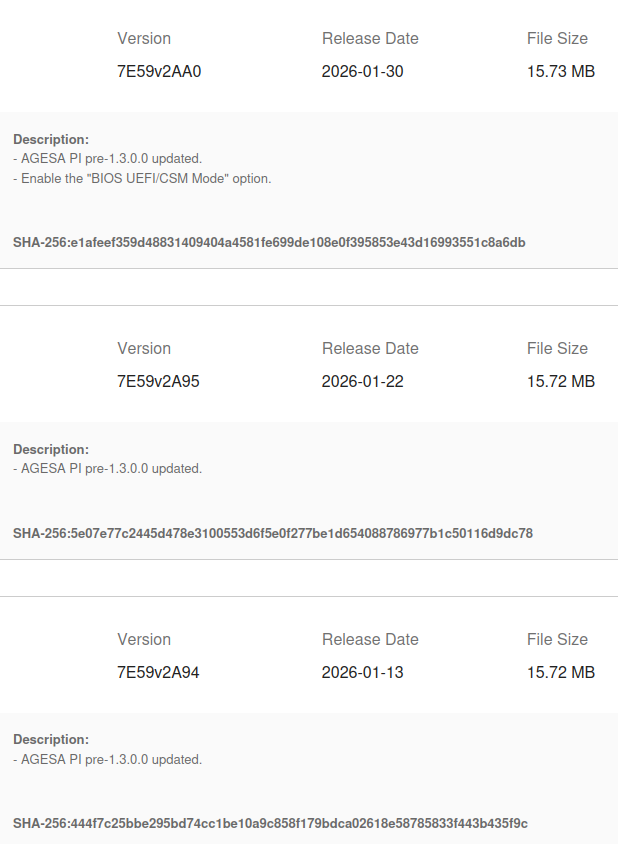
Task: Click version number 7E59v2A94
Action: [158, 672]
